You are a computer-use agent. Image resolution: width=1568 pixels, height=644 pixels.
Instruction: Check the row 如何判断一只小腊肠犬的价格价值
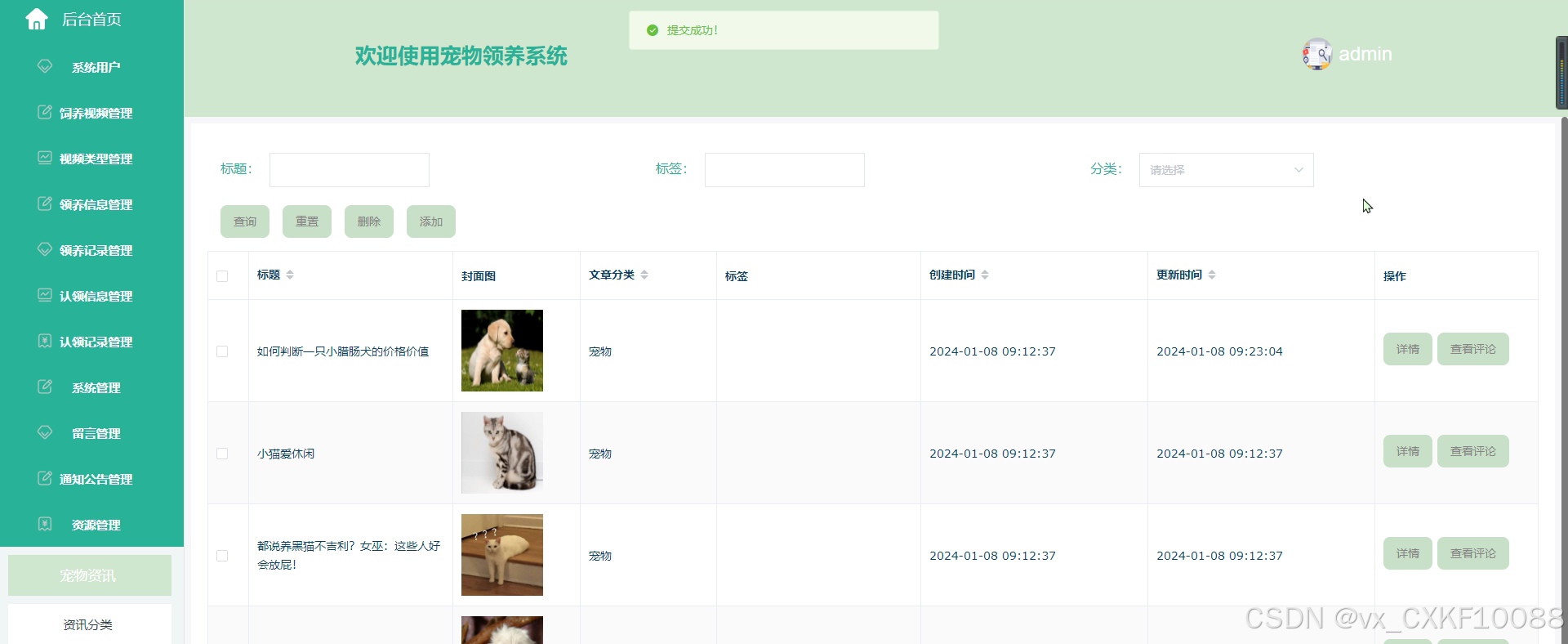click(222, 351)
